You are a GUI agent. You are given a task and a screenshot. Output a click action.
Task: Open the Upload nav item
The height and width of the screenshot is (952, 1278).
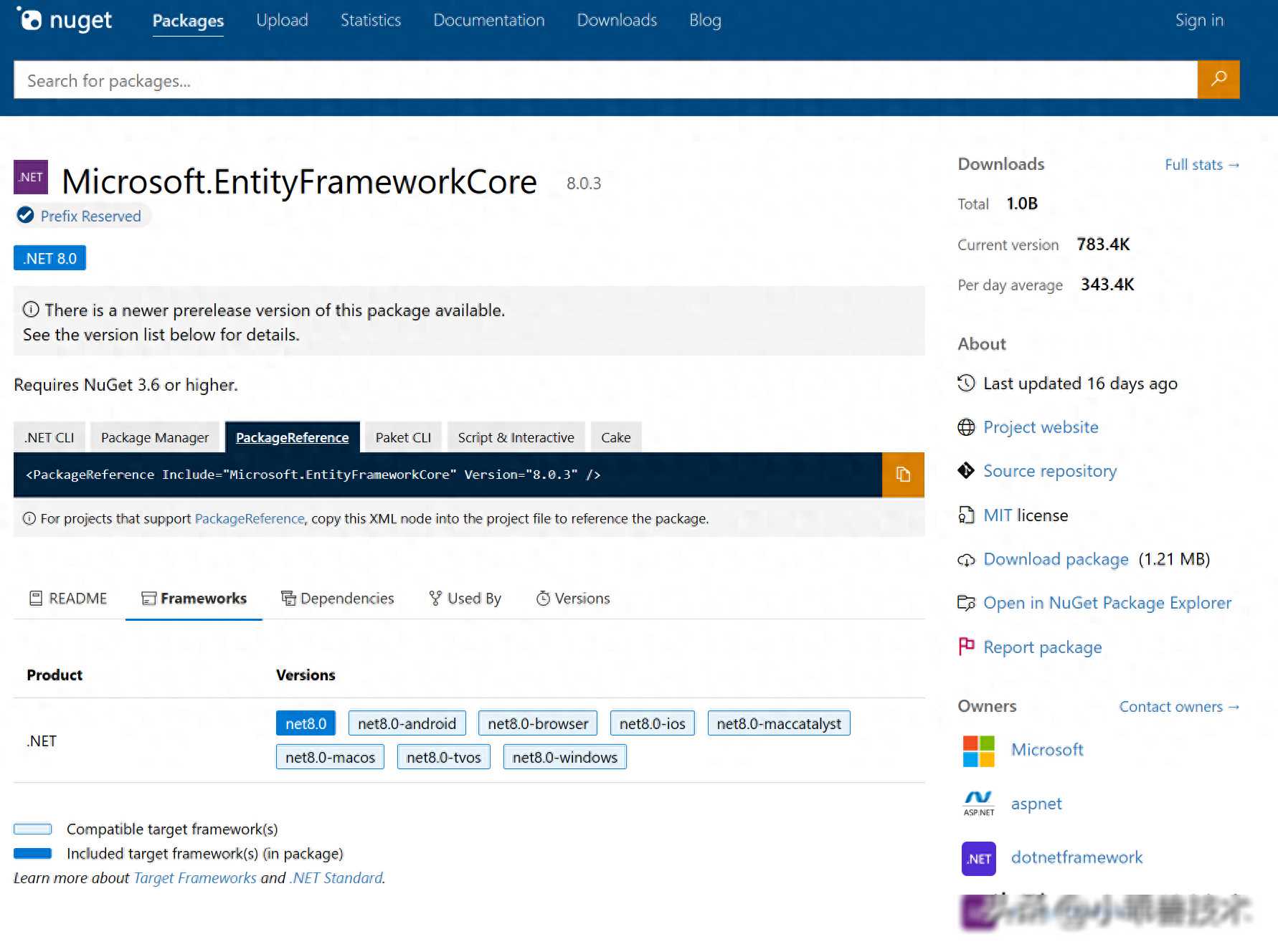click(282, 20)
